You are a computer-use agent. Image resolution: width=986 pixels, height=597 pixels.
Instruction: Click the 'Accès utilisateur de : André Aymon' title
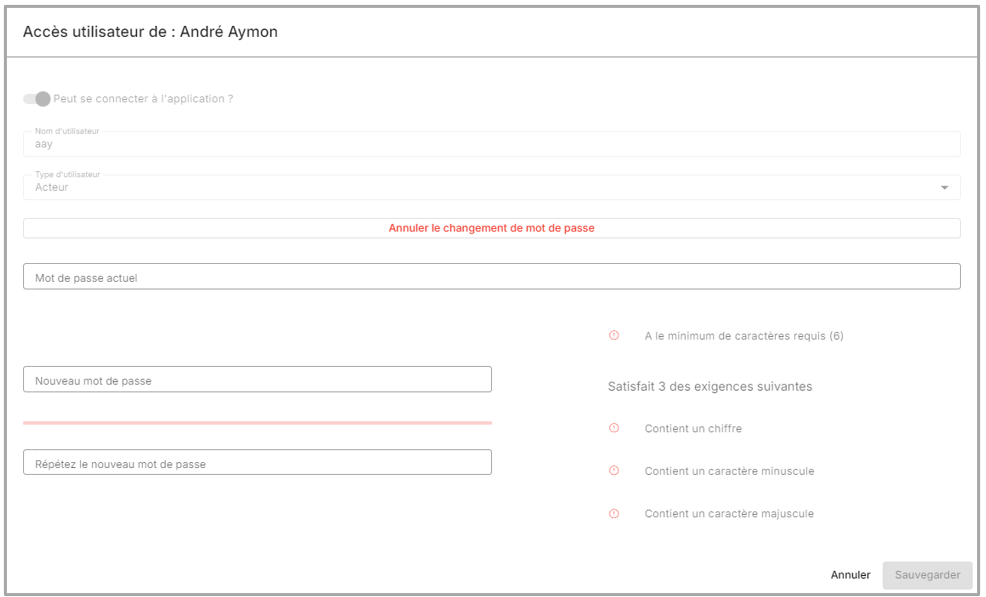150,32
